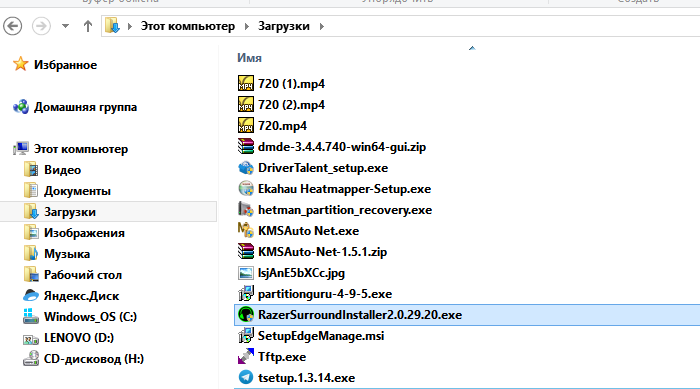Select IsjAnE5bXCc.jpg file name
The height and width of the screenshot is (389, 700).
click(x=301, y=273)
